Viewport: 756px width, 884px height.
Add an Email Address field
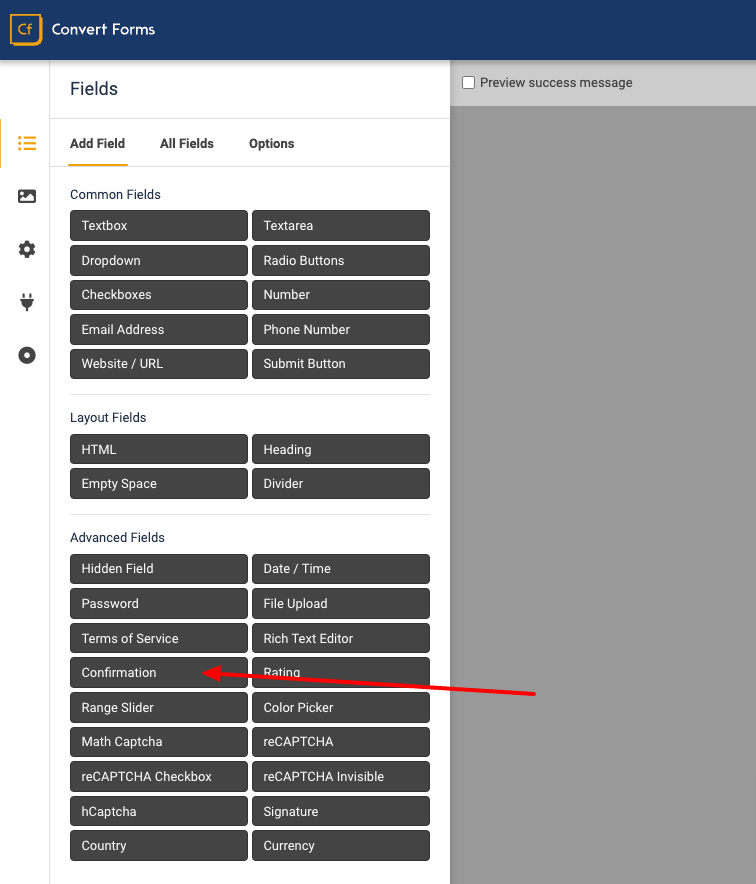click(x=159, y=330)
